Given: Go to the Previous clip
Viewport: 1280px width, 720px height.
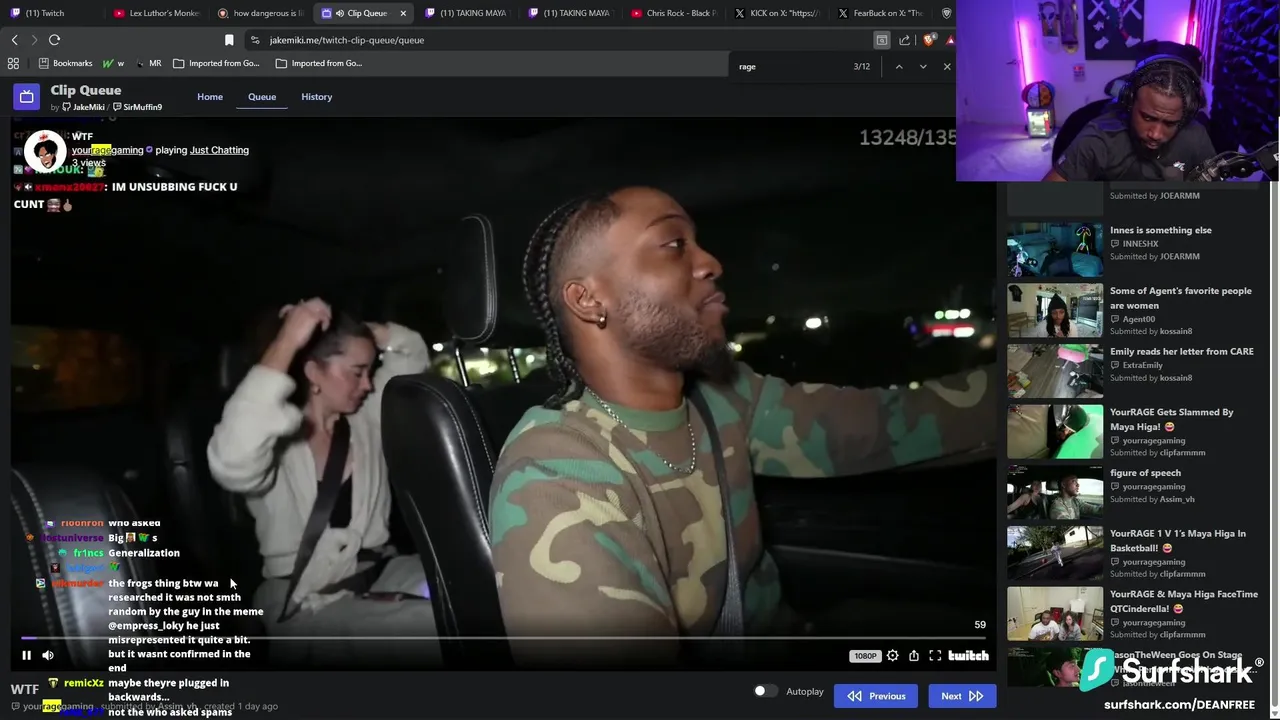Looking at the screenshot, I should click(876, 696).
